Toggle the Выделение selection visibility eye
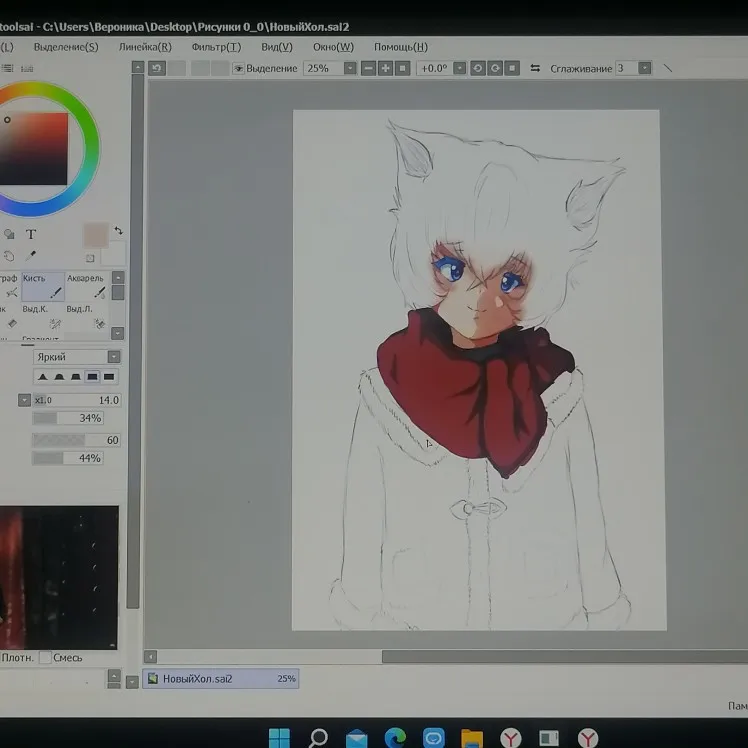748x748 pixels. coord(239,69)
